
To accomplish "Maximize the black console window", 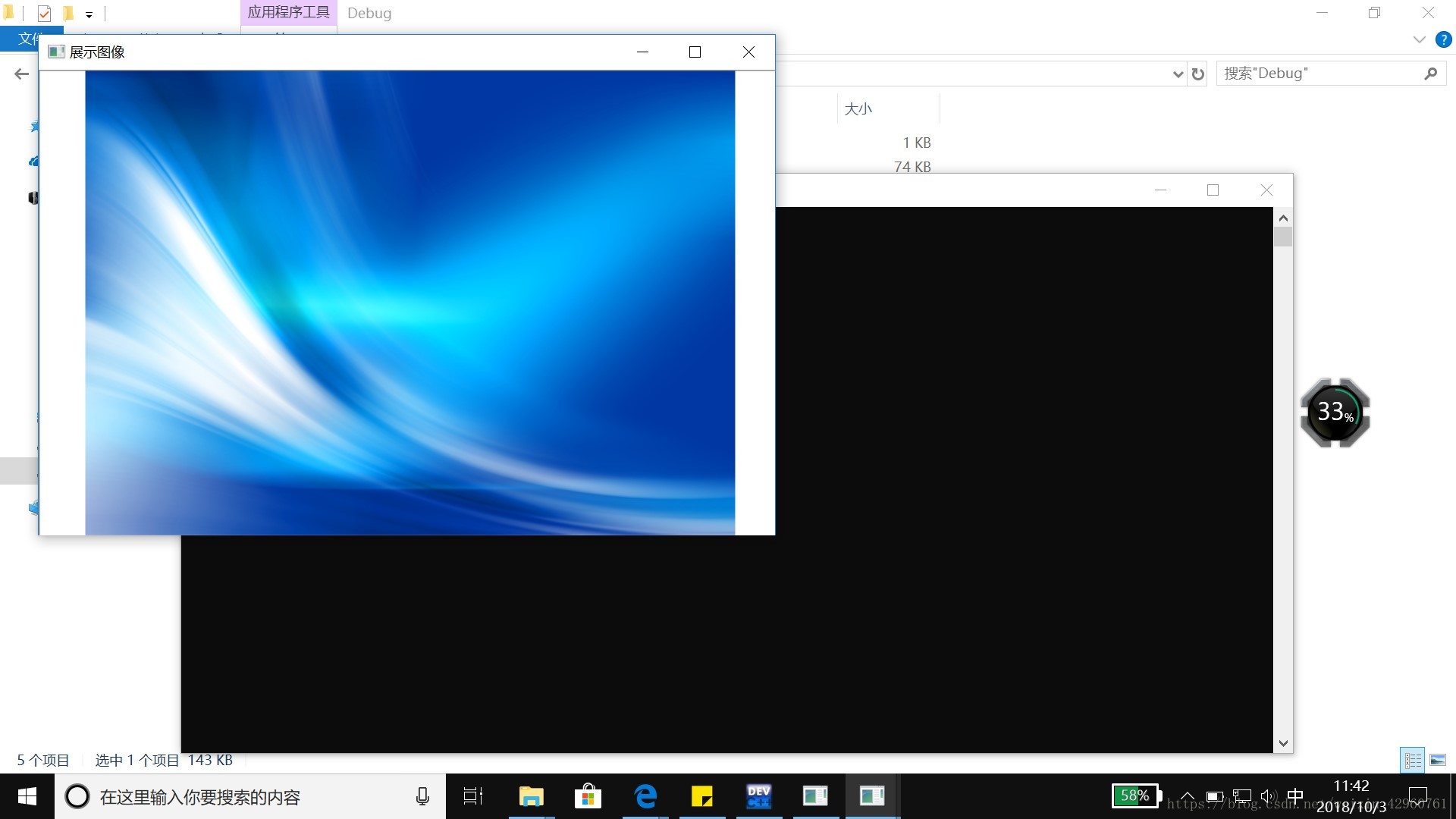I will (1213, 190).
